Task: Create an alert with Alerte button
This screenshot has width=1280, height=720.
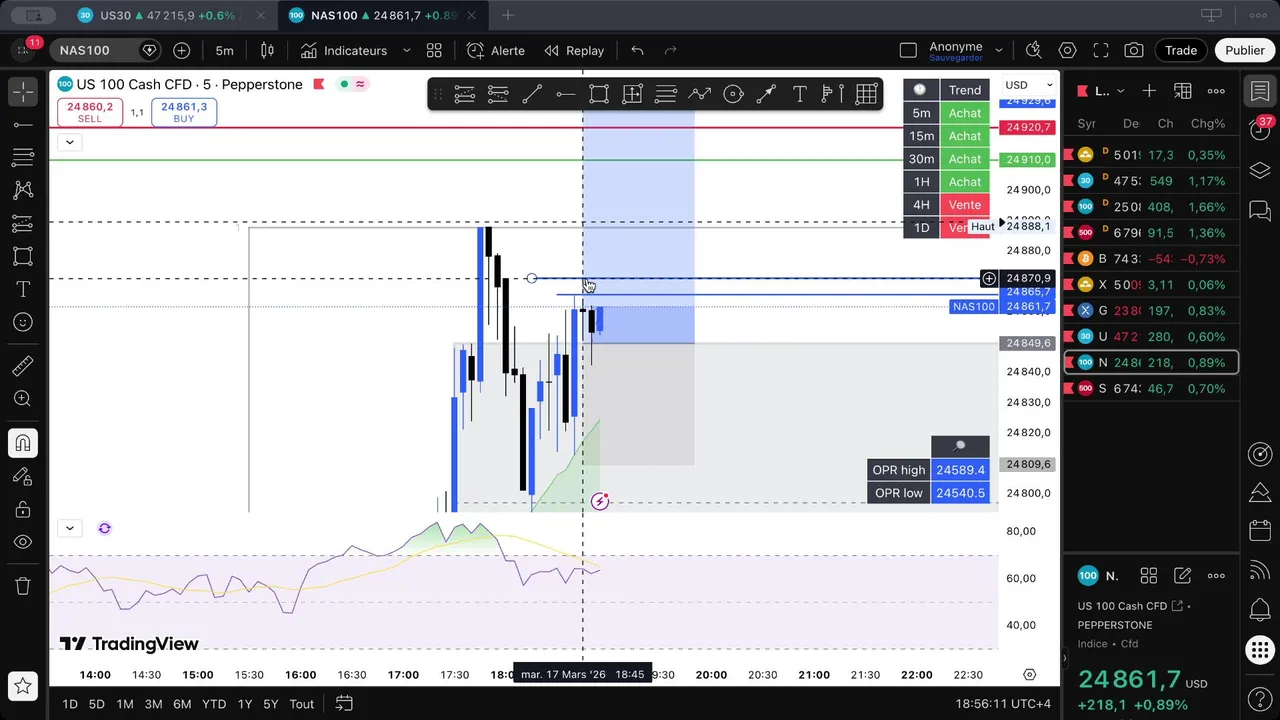Action: [496, 50]
